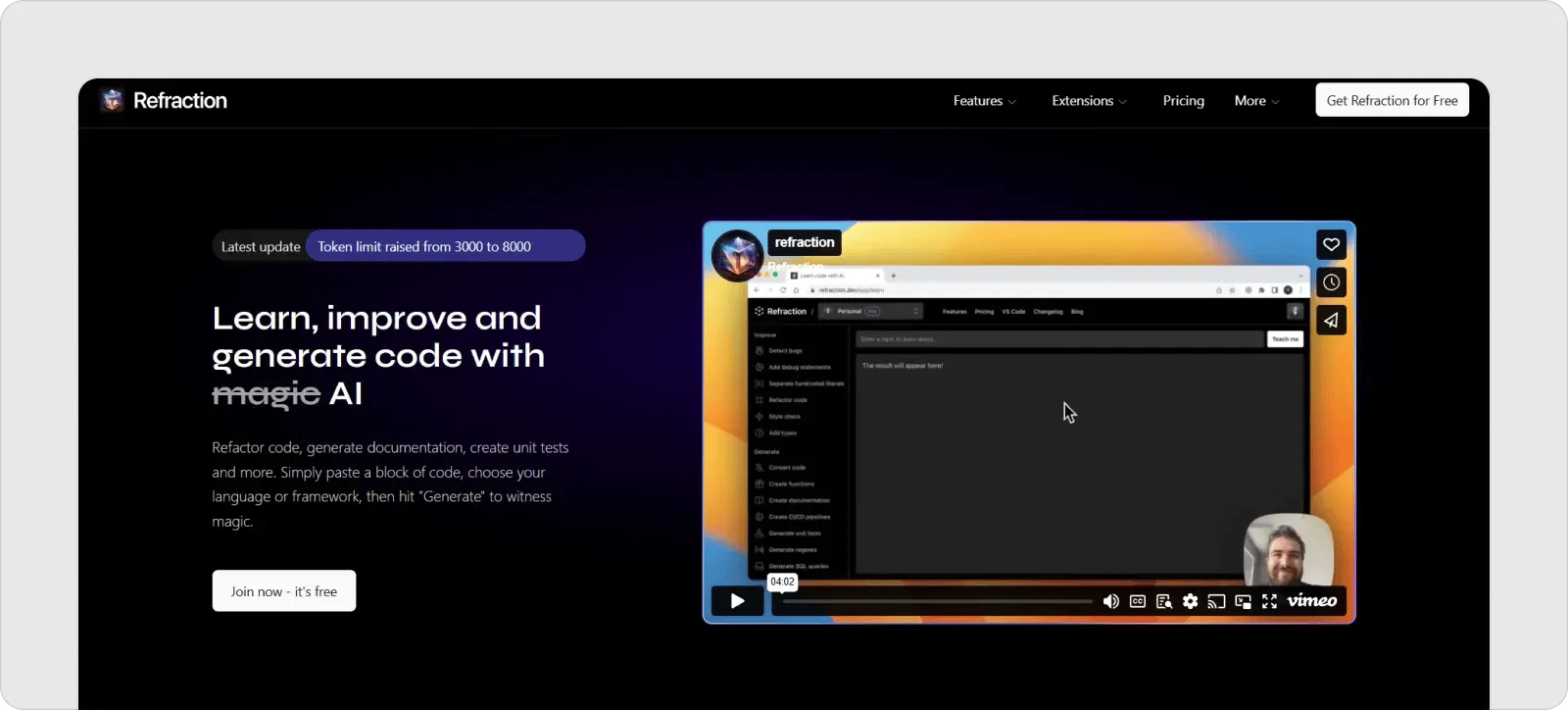Toggle closed captions on the video
The image size is (1568, 710).
tap(1137, 601)
